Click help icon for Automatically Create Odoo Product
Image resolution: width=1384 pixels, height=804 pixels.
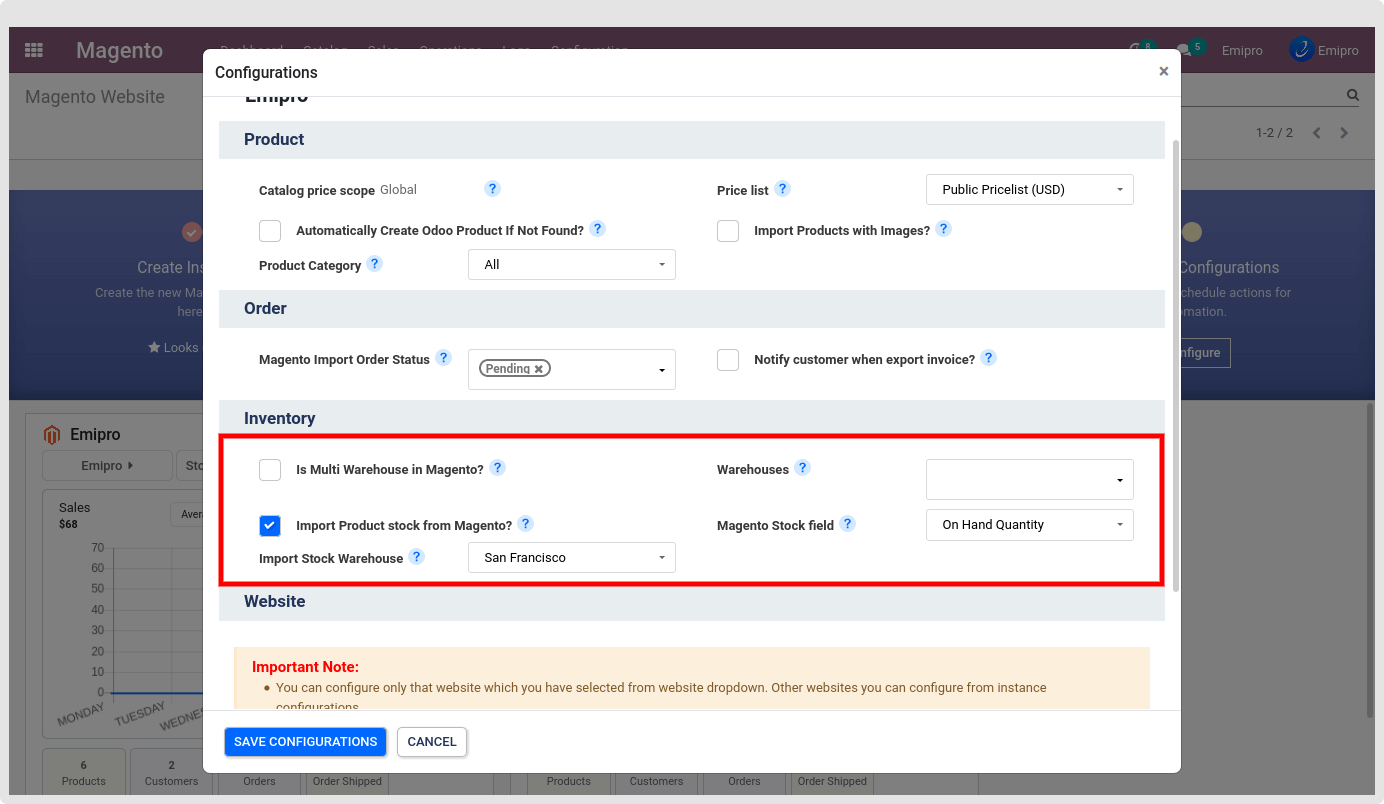point(597,229)
